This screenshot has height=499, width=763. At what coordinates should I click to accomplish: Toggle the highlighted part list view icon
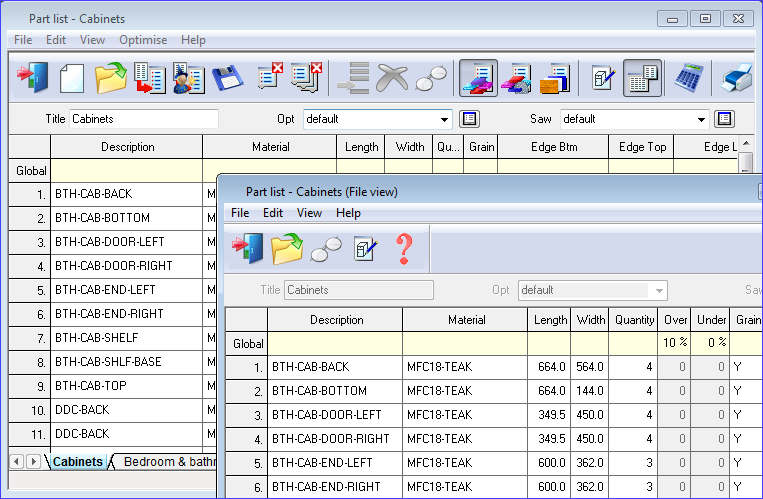pyautogui.click(x=478, y=78)
